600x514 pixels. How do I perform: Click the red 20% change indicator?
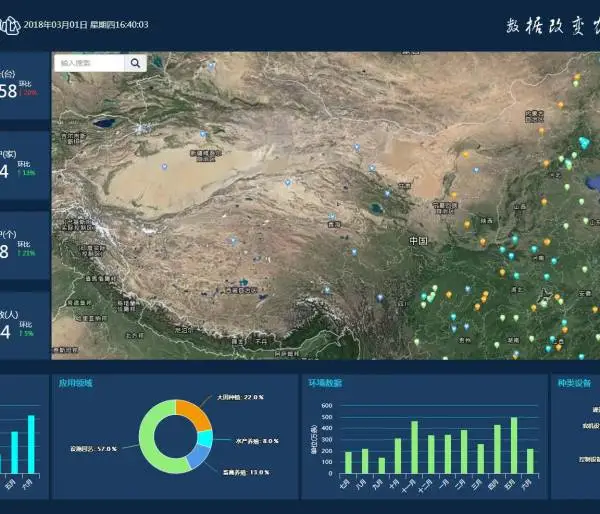28,93
